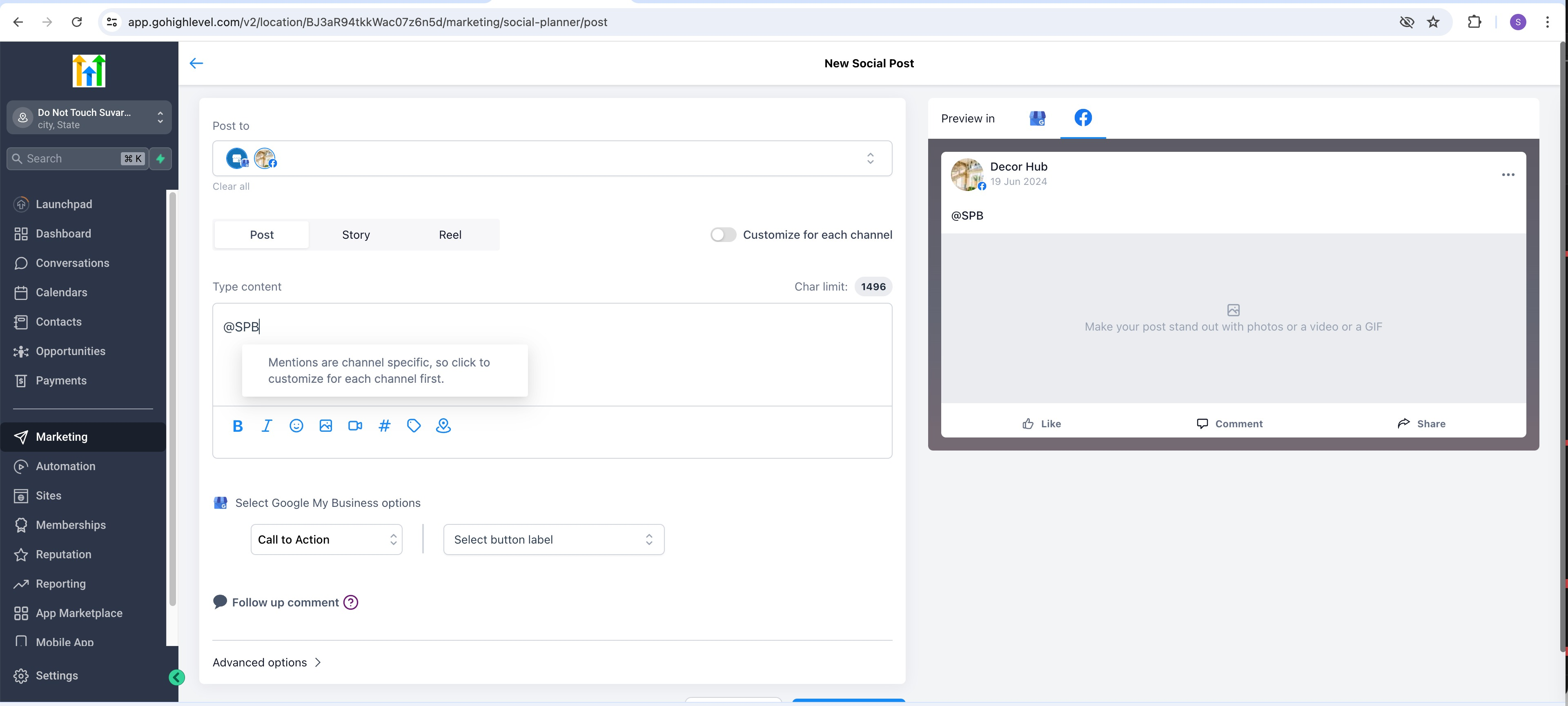The image size is (1568, 706).
Task: Click the Bold formatting icon
Action: tap(237, 426)
